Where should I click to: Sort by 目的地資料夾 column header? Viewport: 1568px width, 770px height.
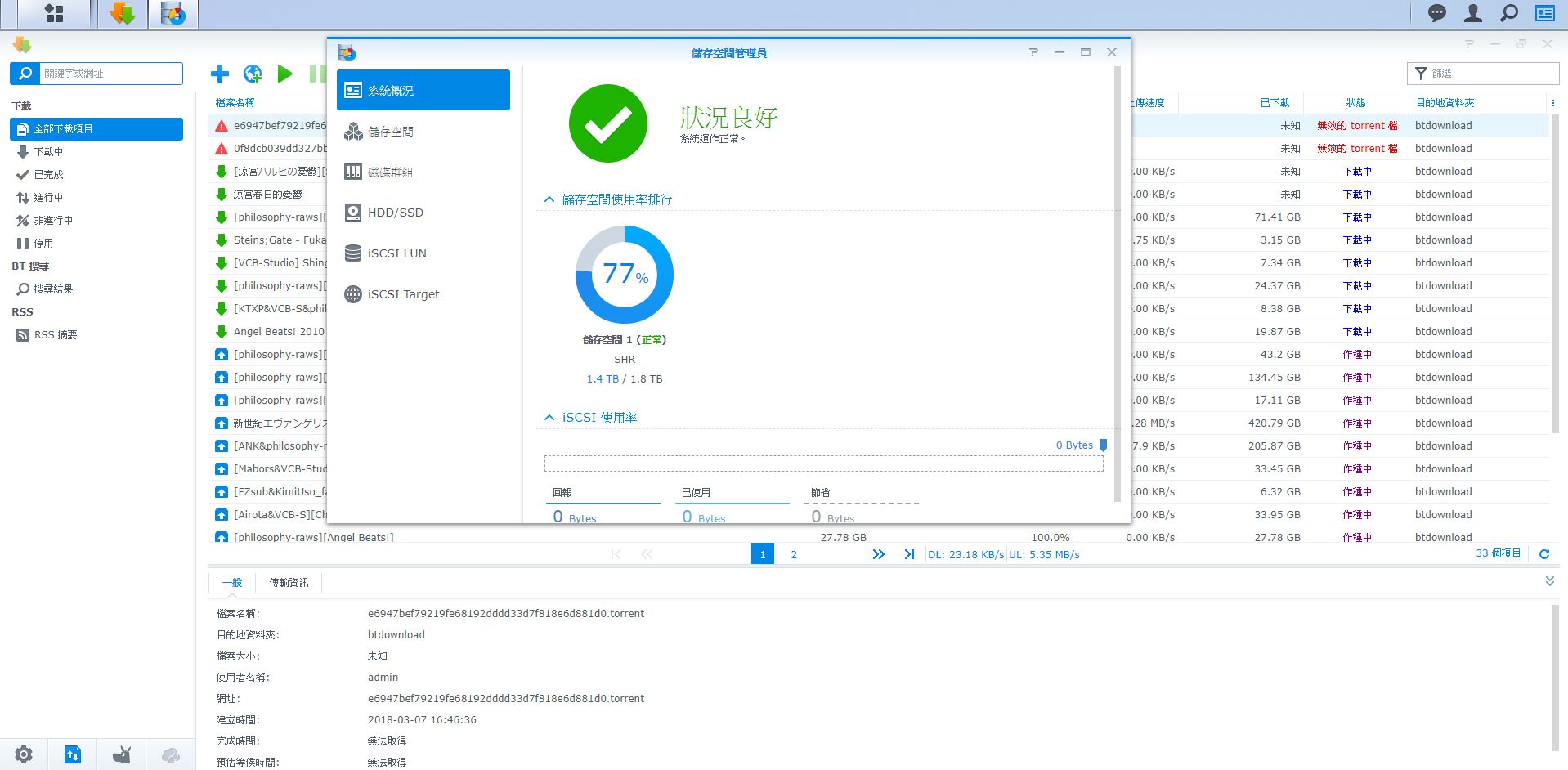coord(1445,103)
